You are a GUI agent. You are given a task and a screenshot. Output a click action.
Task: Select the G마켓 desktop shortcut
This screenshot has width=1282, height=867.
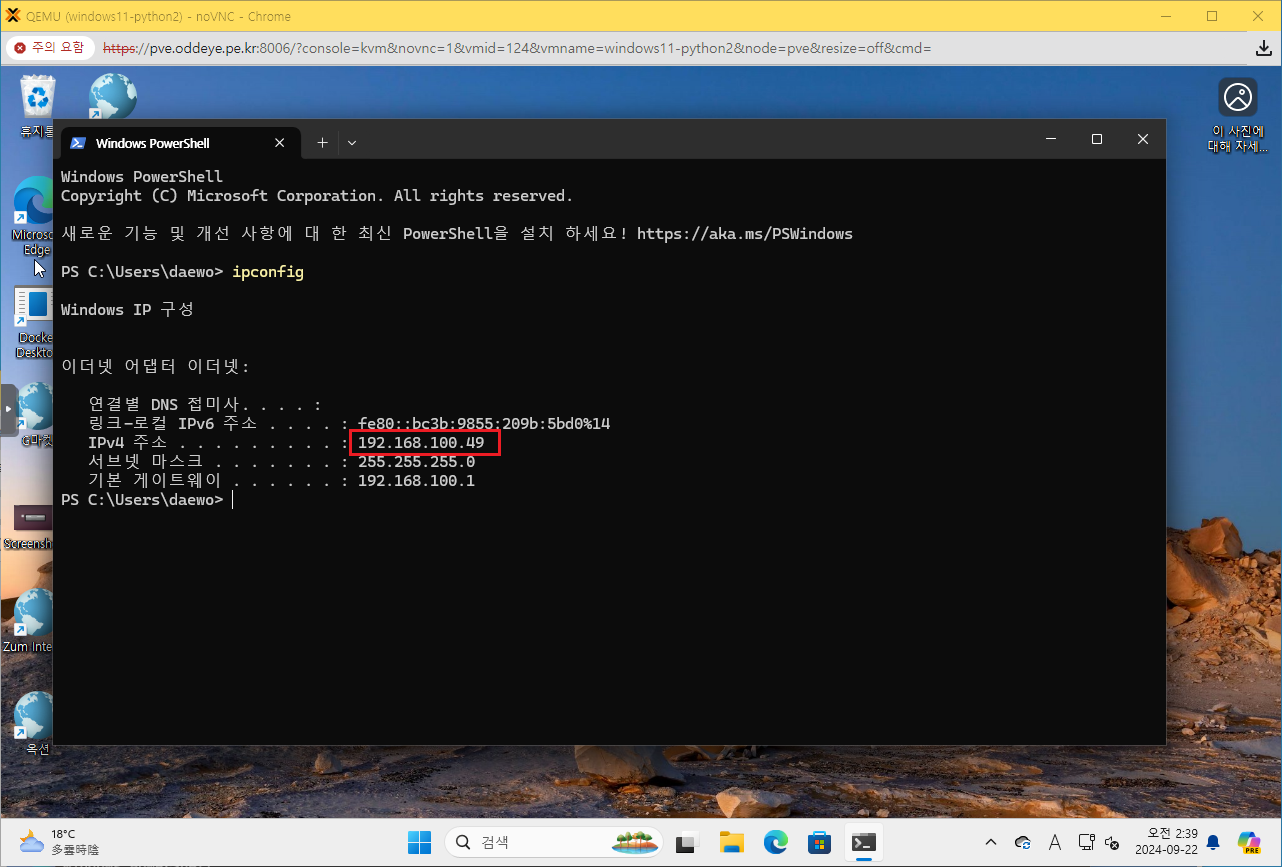point(35,416)
